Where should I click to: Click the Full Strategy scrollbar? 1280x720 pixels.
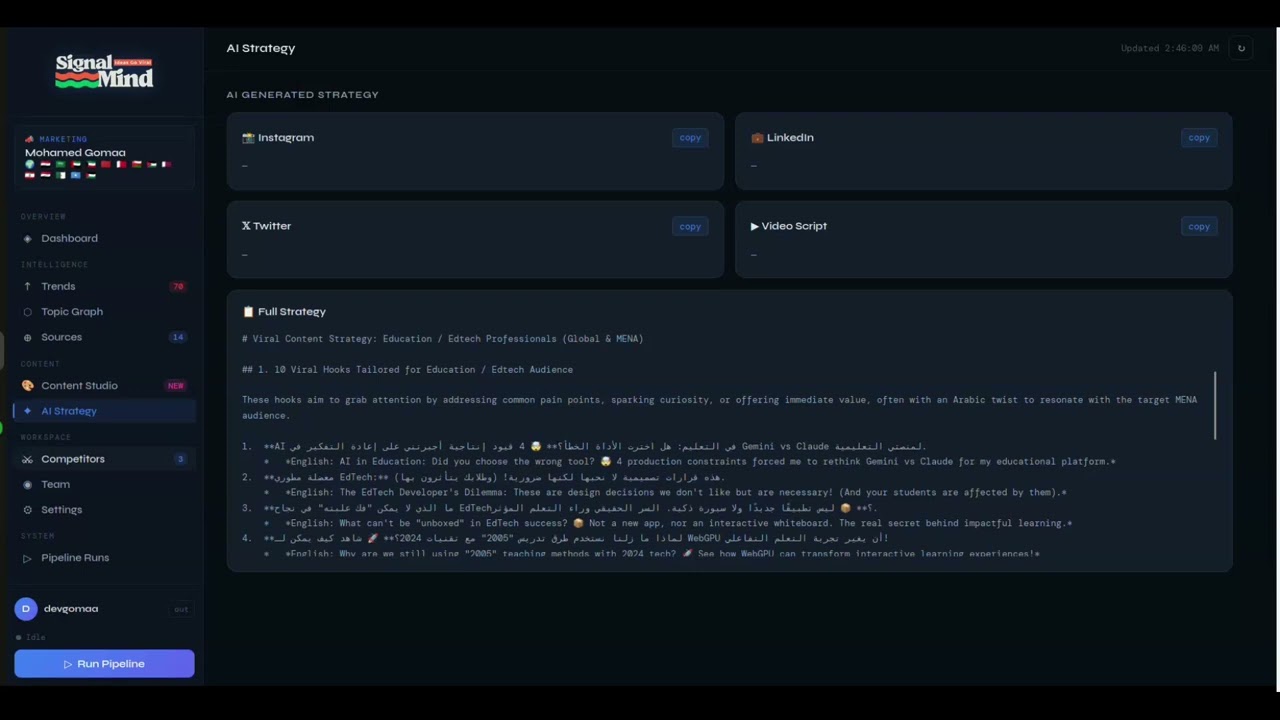[1216, 405]
